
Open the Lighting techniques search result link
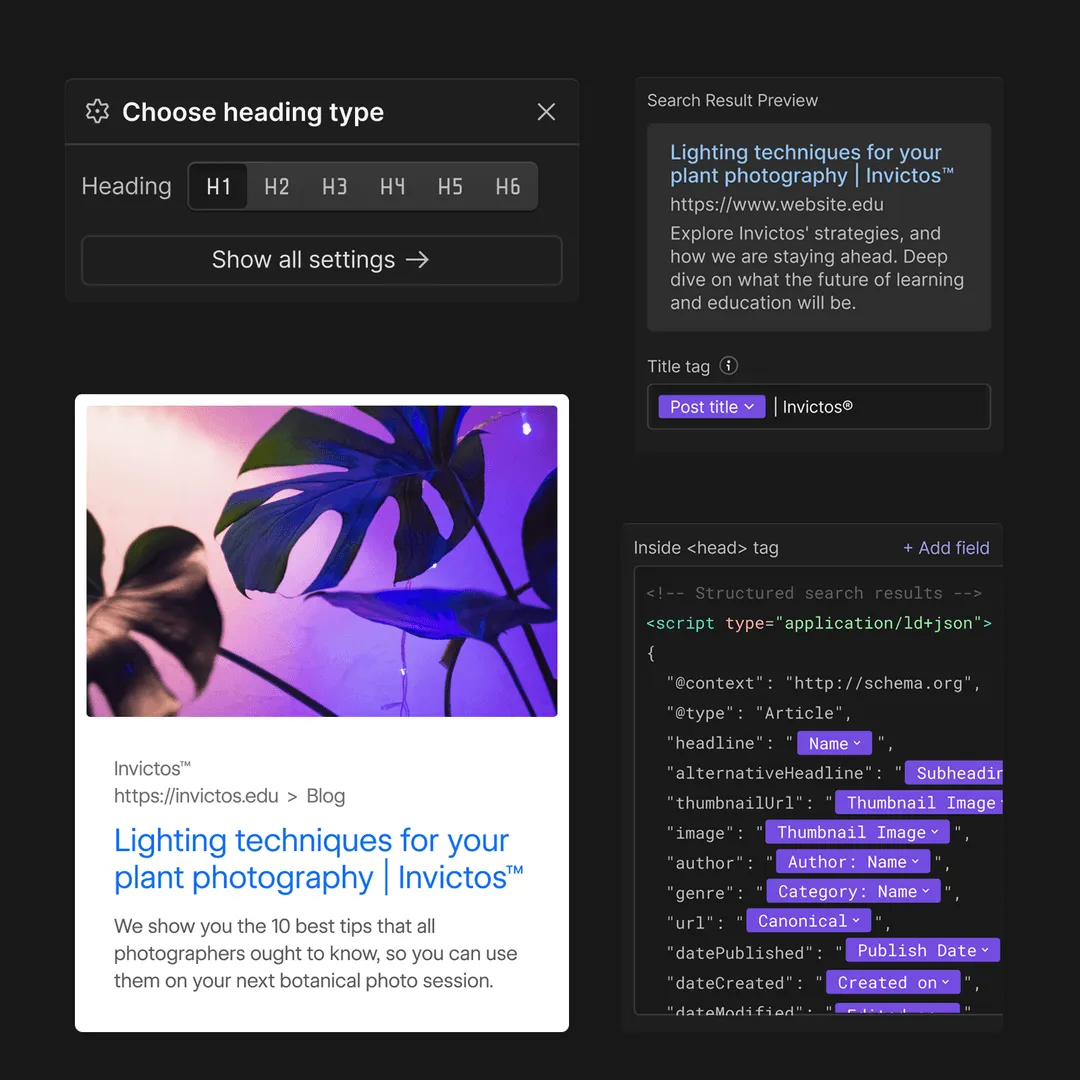[806, 164]
